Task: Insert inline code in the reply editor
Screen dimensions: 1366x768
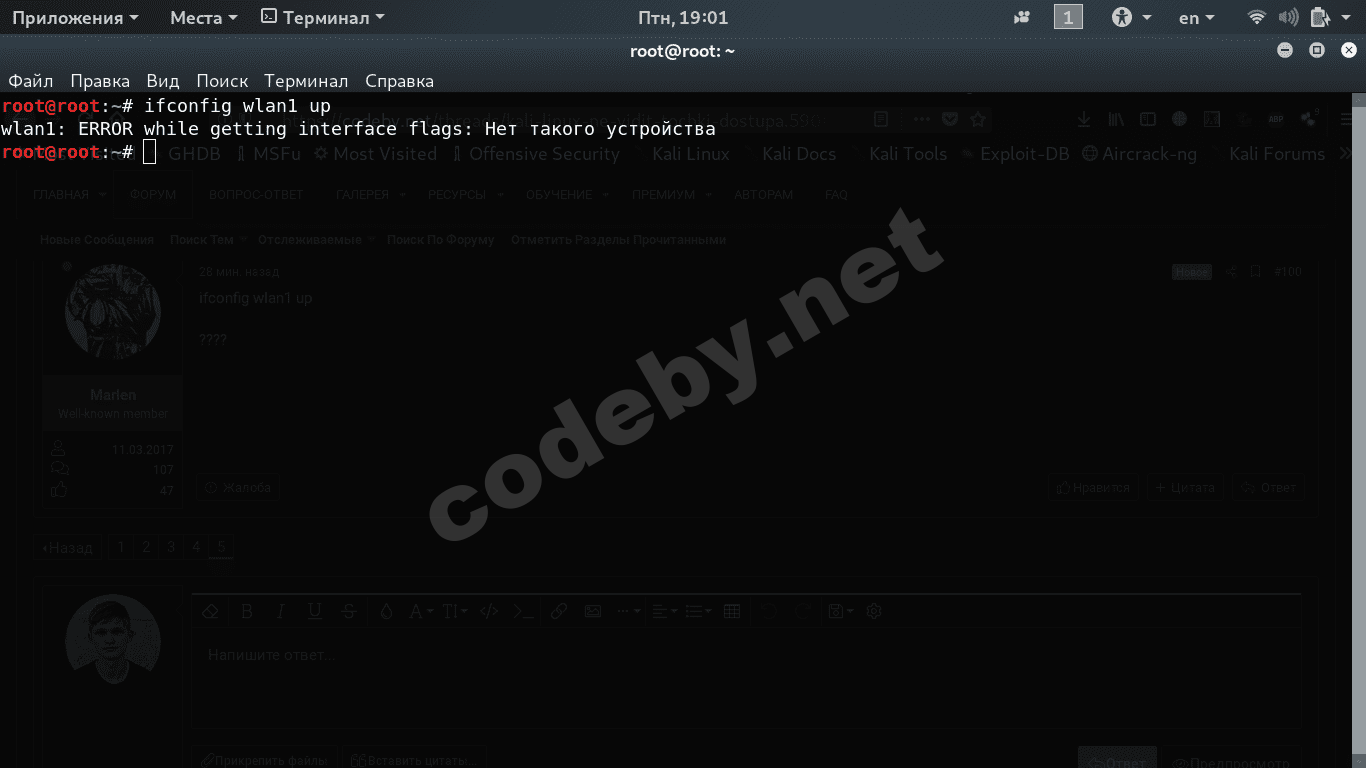Action: (524, 611)
